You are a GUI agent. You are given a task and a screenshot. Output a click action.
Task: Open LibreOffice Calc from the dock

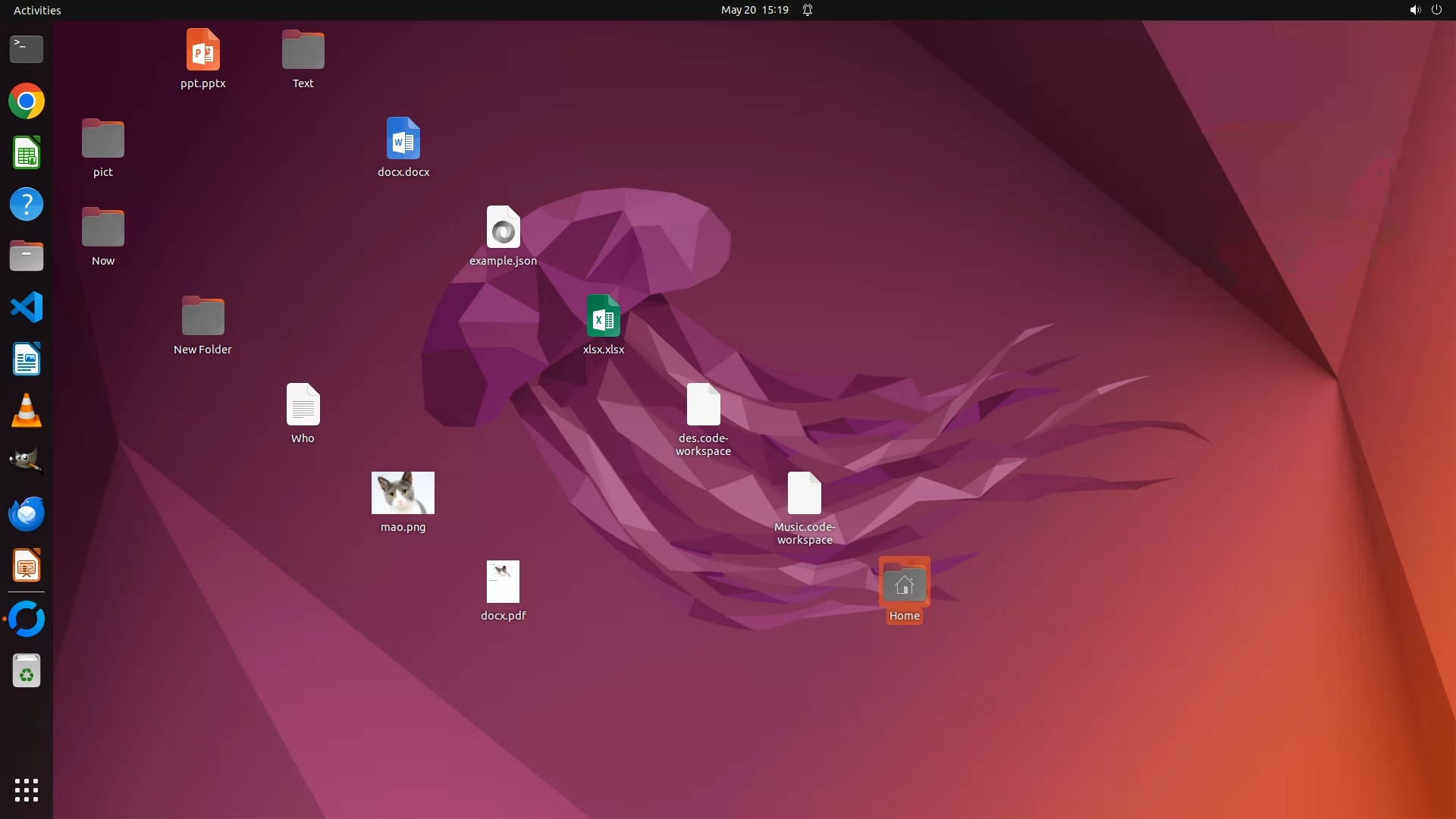coord(27,153)
